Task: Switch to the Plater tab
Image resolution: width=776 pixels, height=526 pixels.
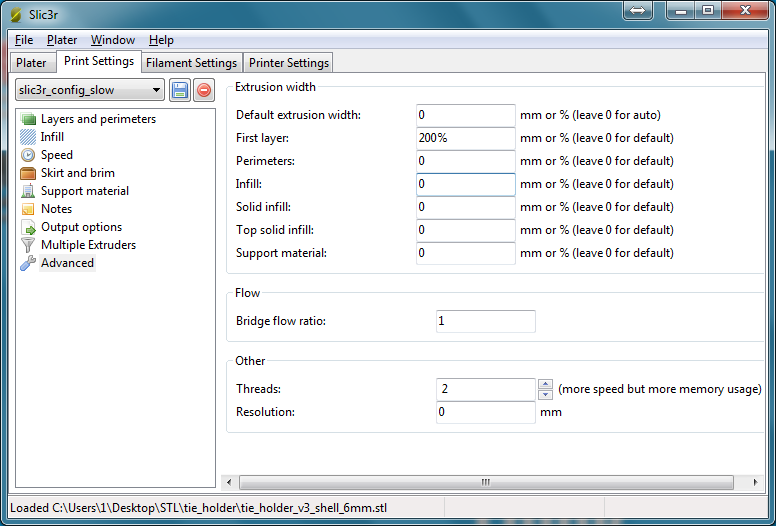Action: point(31,63)
